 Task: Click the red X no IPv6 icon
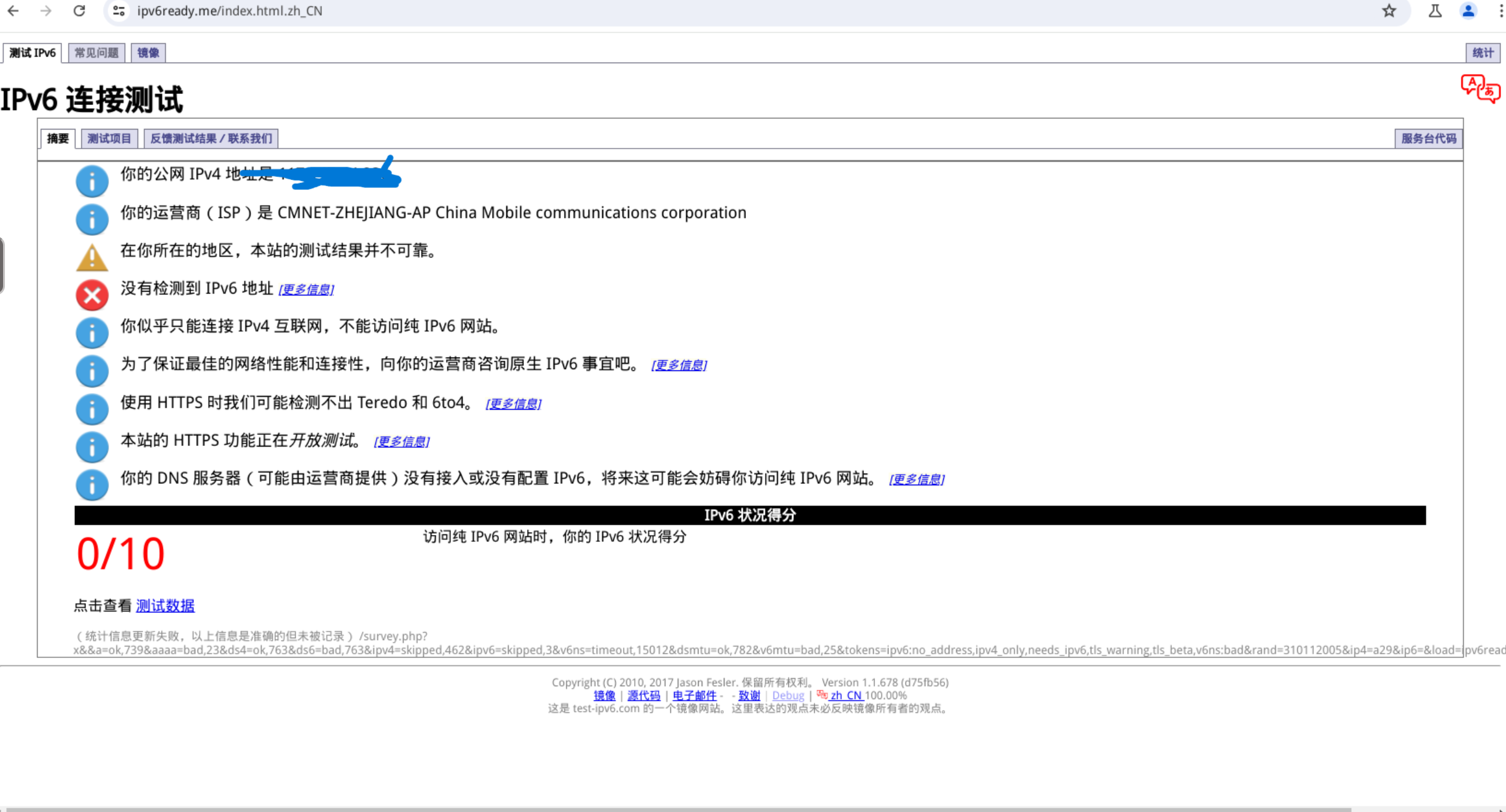[92, 295]
